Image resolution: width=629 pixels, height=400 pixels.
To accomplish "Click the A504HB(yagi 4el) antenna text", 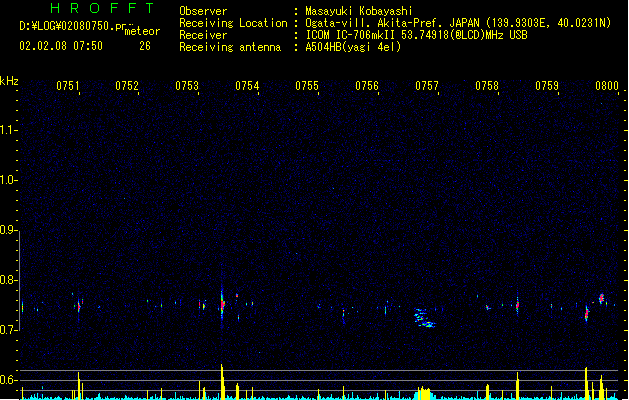I will 353,47.
